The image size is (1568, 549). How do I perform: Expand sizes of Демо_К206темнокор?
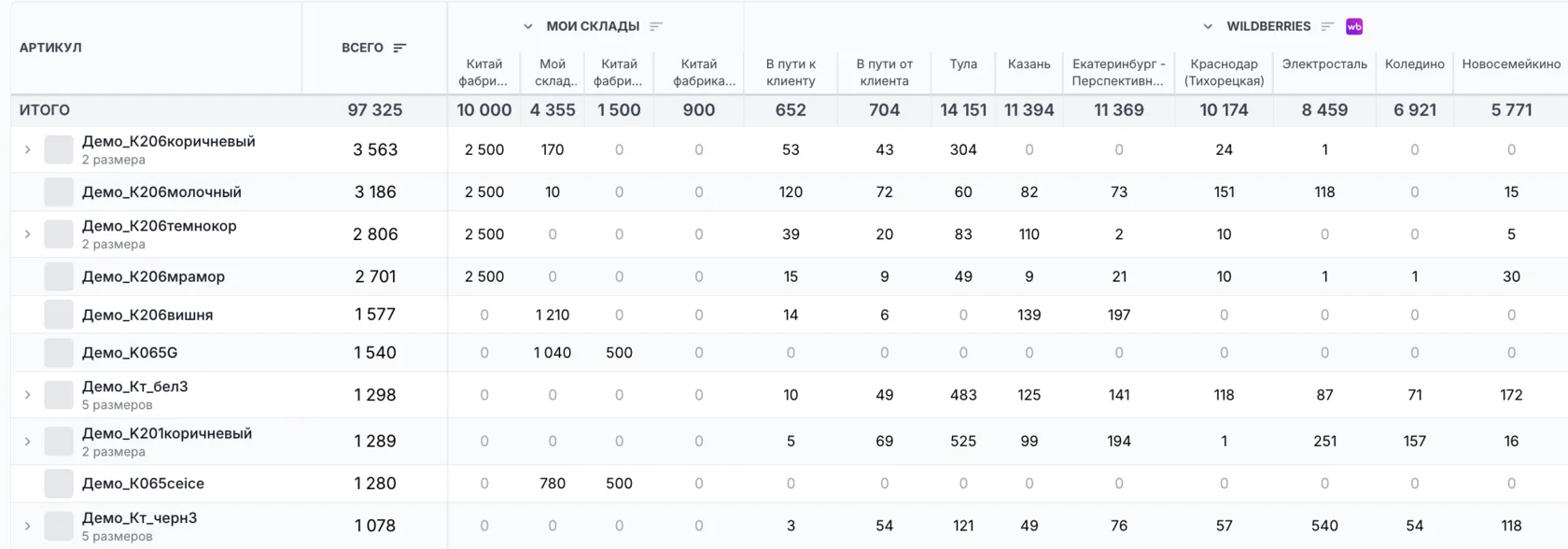pyautogui.click(x=27, y=234)
